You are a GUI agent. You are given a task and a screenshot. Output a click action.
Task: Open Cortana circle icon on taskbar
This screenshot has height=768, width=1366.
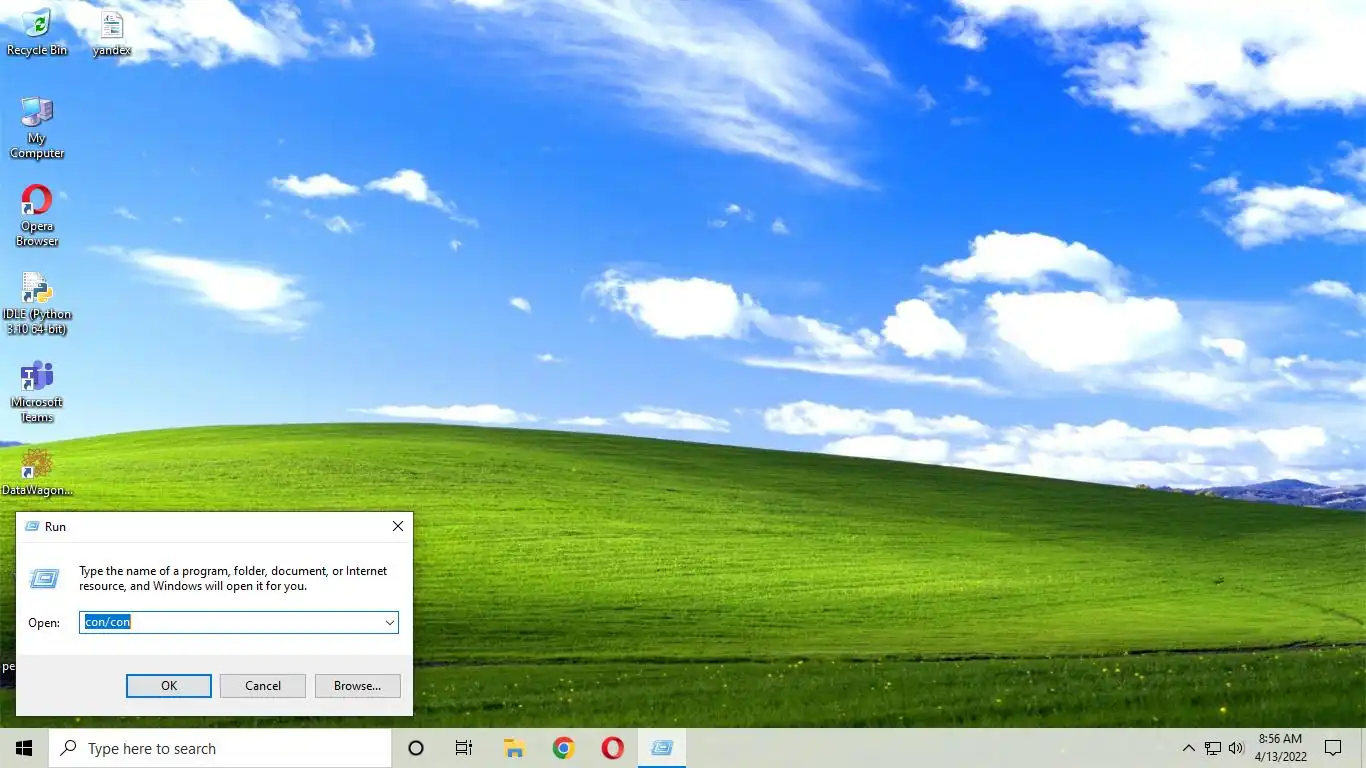(x=416, y=748)
